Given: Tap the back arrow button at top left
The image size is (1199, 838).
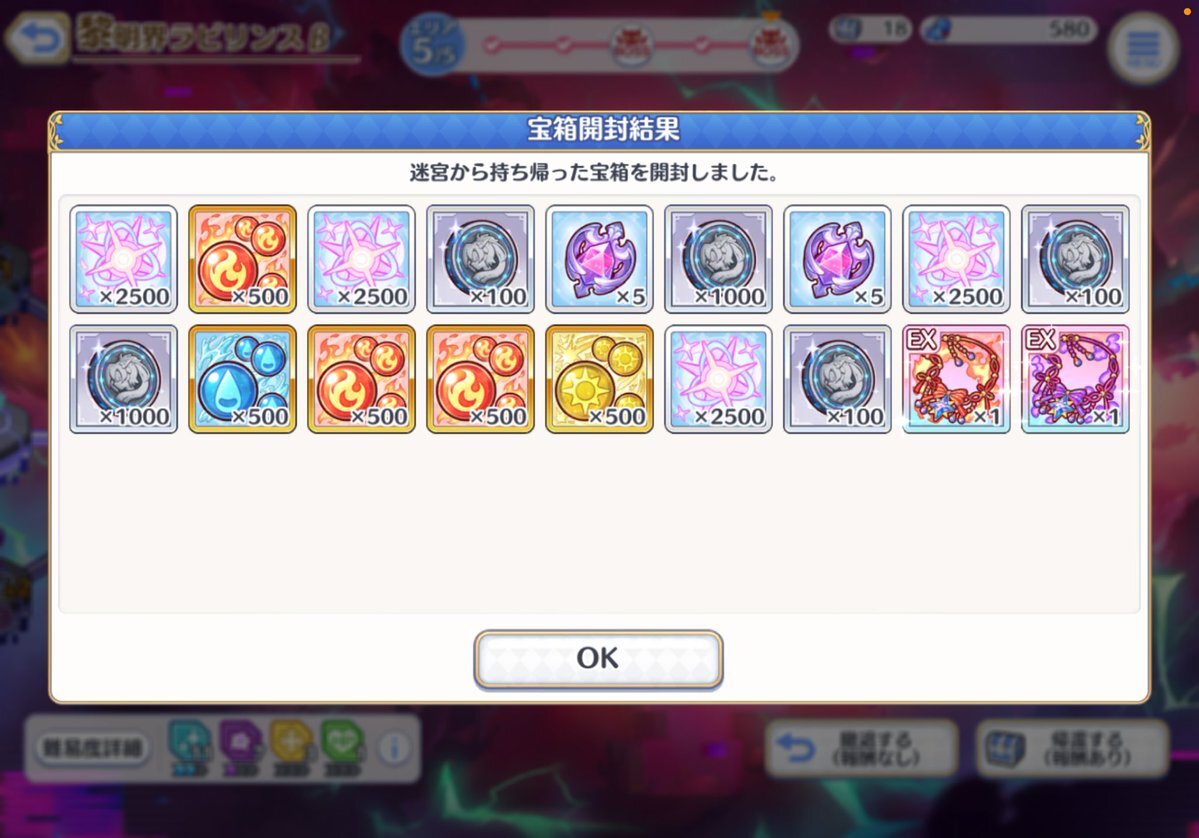Looking at the screenshot, I should coord(37,38).
